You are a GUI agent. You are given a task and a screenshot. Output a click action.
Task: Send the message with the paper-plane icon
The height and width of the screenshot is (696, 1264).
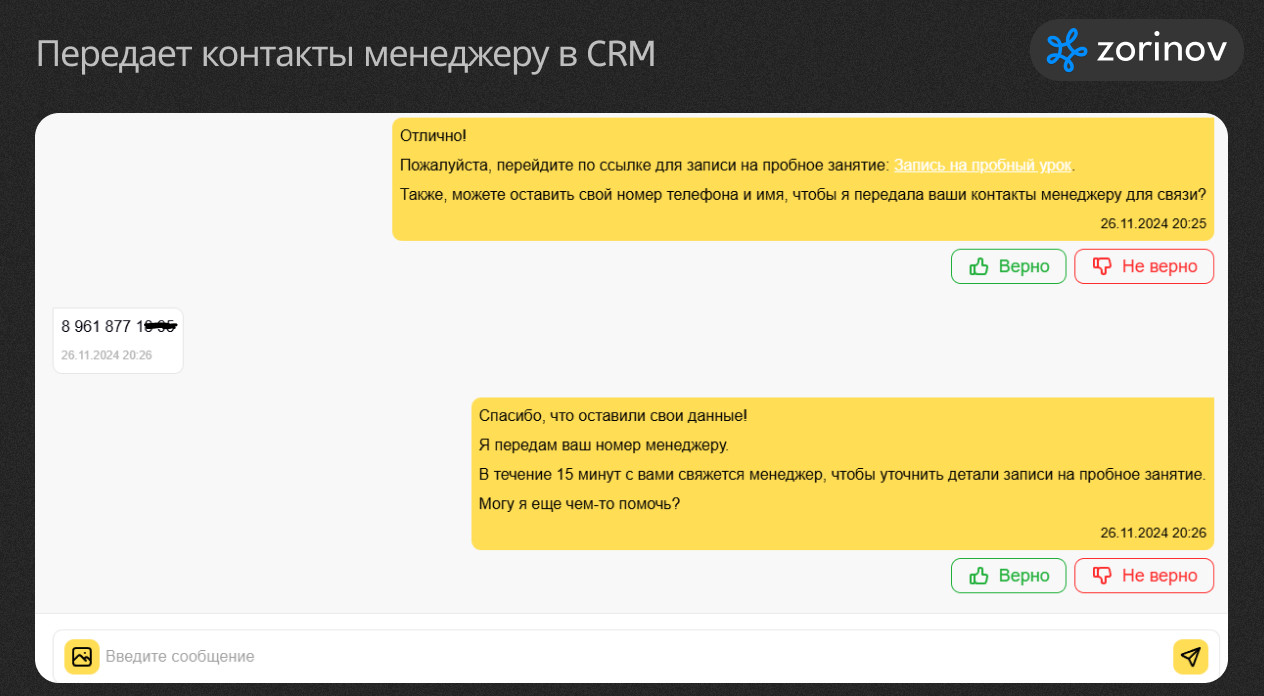1190,656
